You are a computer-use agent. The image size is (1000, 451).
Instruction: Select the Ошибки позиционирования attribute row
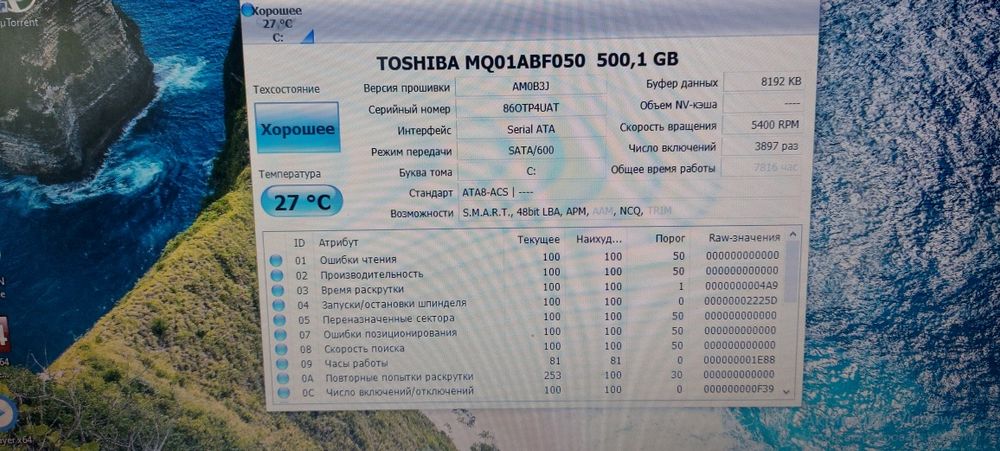(x=529, y=332)
